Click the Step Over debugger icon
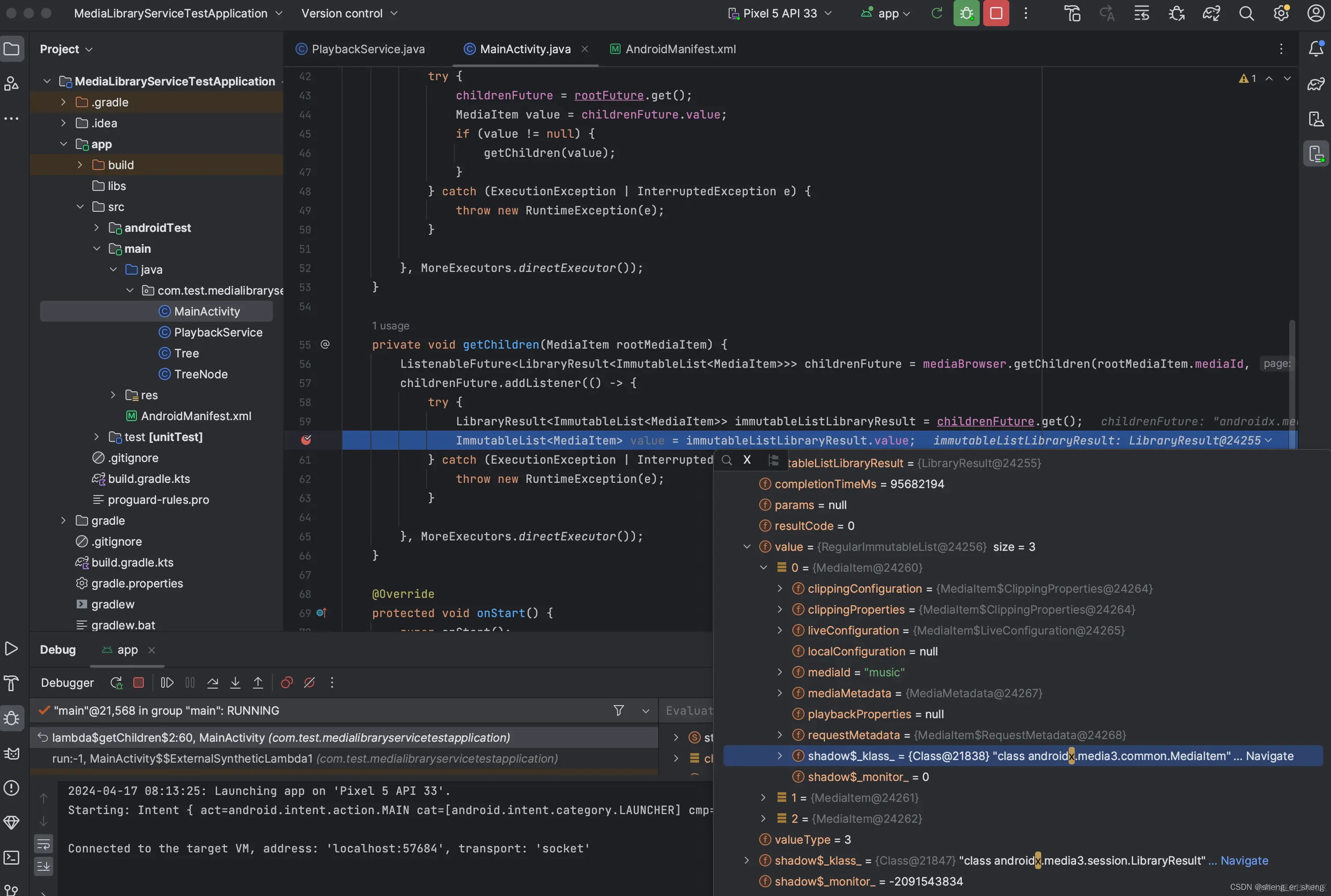Viewport: 1331px width, 896px height. tap(213, 682)
